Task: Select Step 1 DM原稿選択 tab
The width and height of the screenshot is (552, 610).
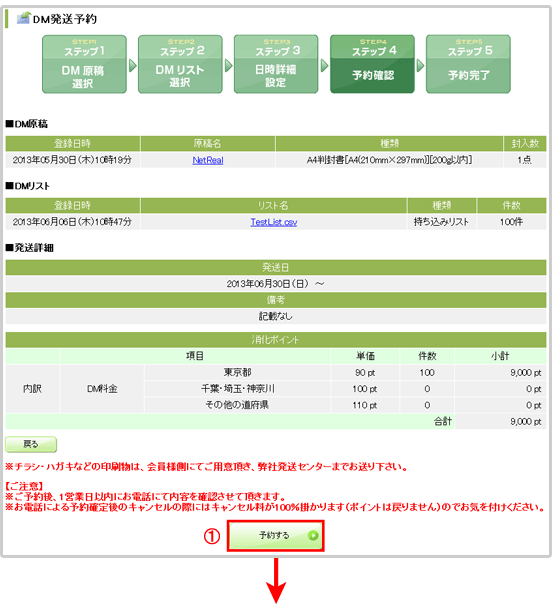Action: (x=84, y=64)
